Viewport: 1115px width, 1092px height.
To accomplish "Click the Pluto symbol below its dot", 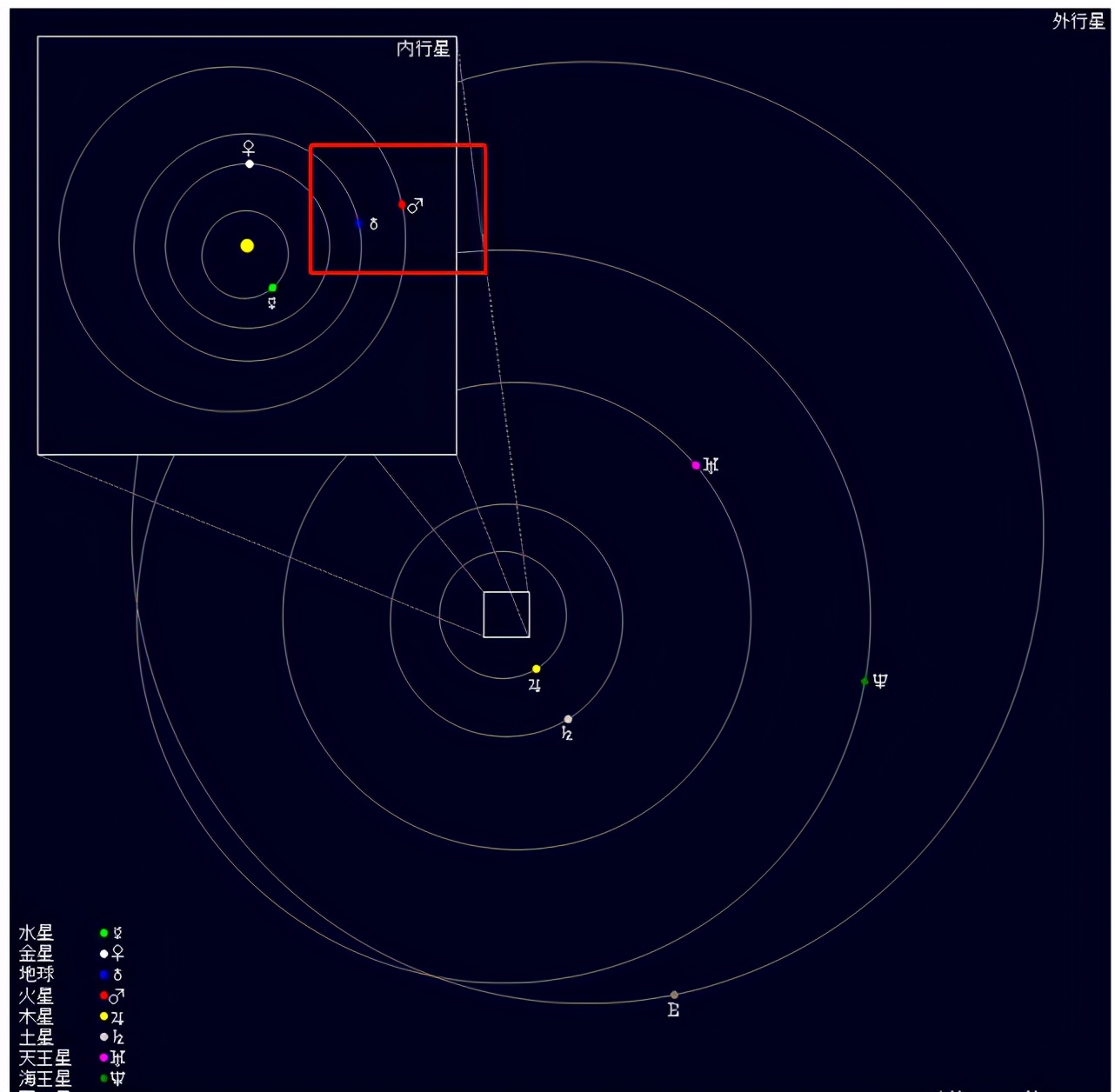I will tap(673, 1010).
